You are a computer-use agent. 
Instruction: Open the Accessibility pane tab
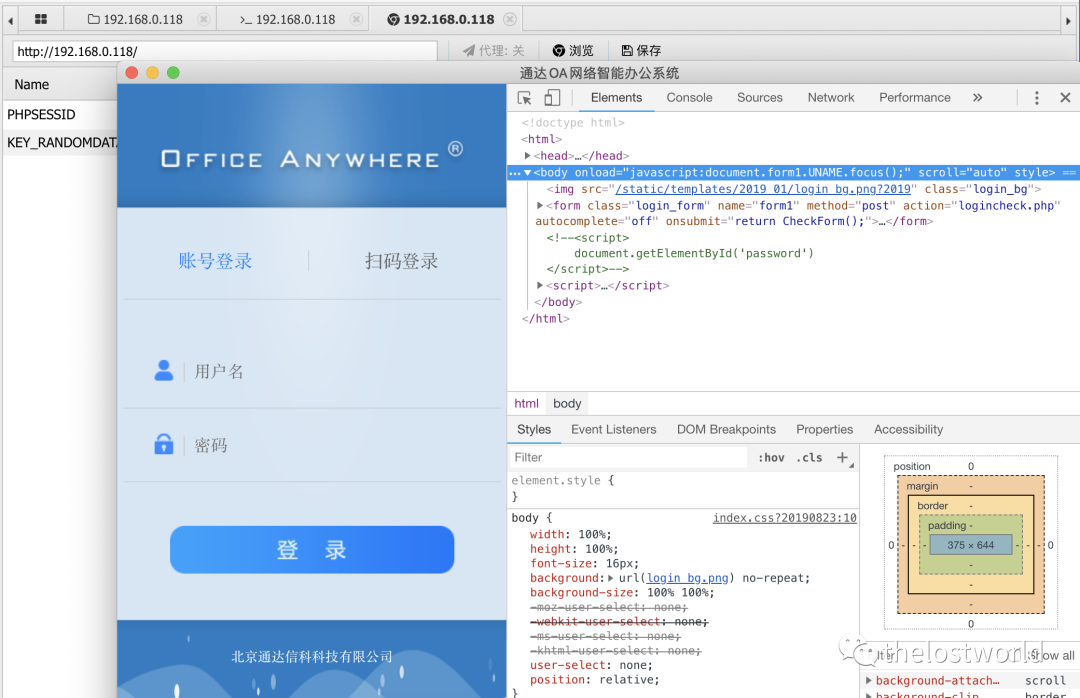pyautogui.click(x=908, y=429)
